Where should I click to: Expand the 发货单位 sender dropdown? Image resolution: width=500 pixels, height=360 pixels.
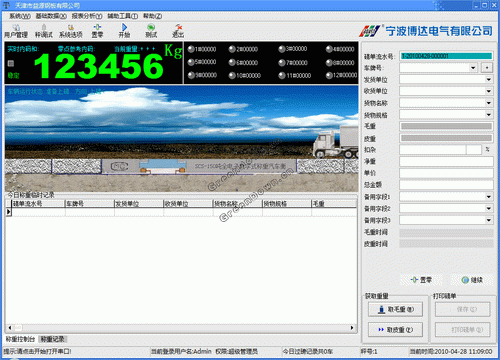click(489, 79)
